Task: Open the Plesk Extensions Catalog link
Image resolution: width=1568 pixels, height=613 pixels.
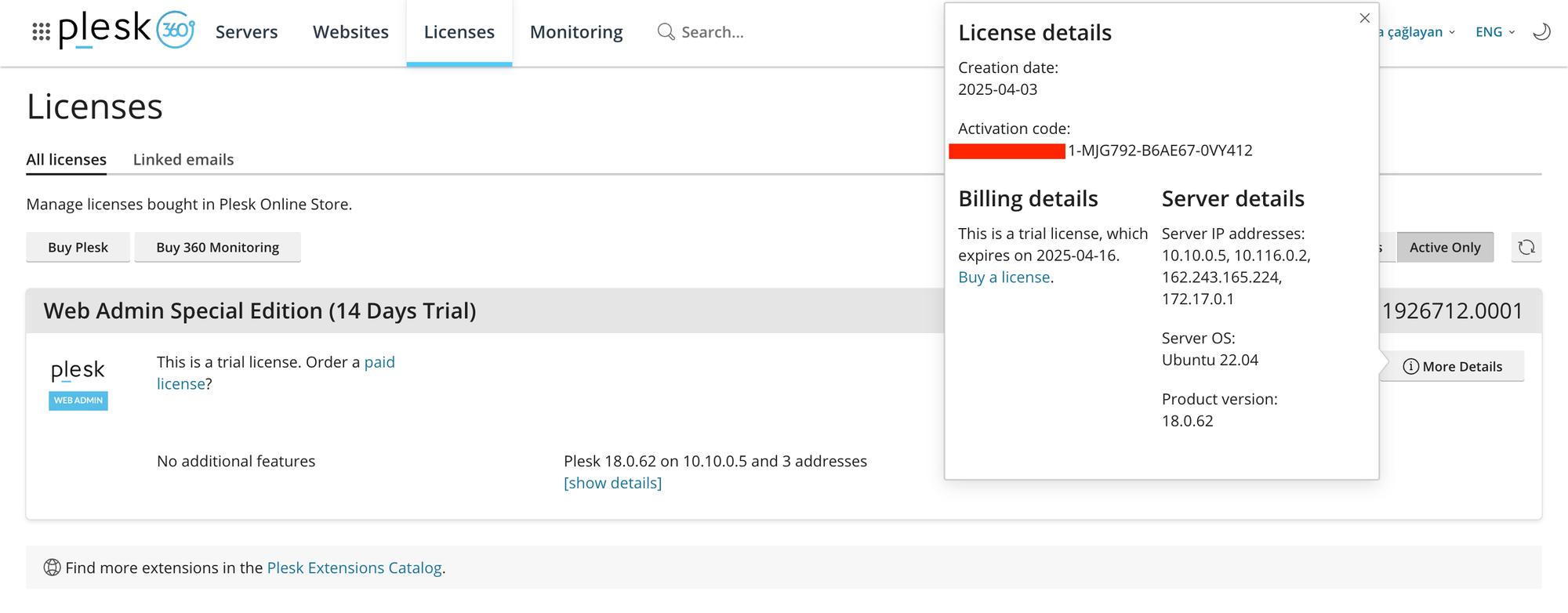Action: (354, 568)
